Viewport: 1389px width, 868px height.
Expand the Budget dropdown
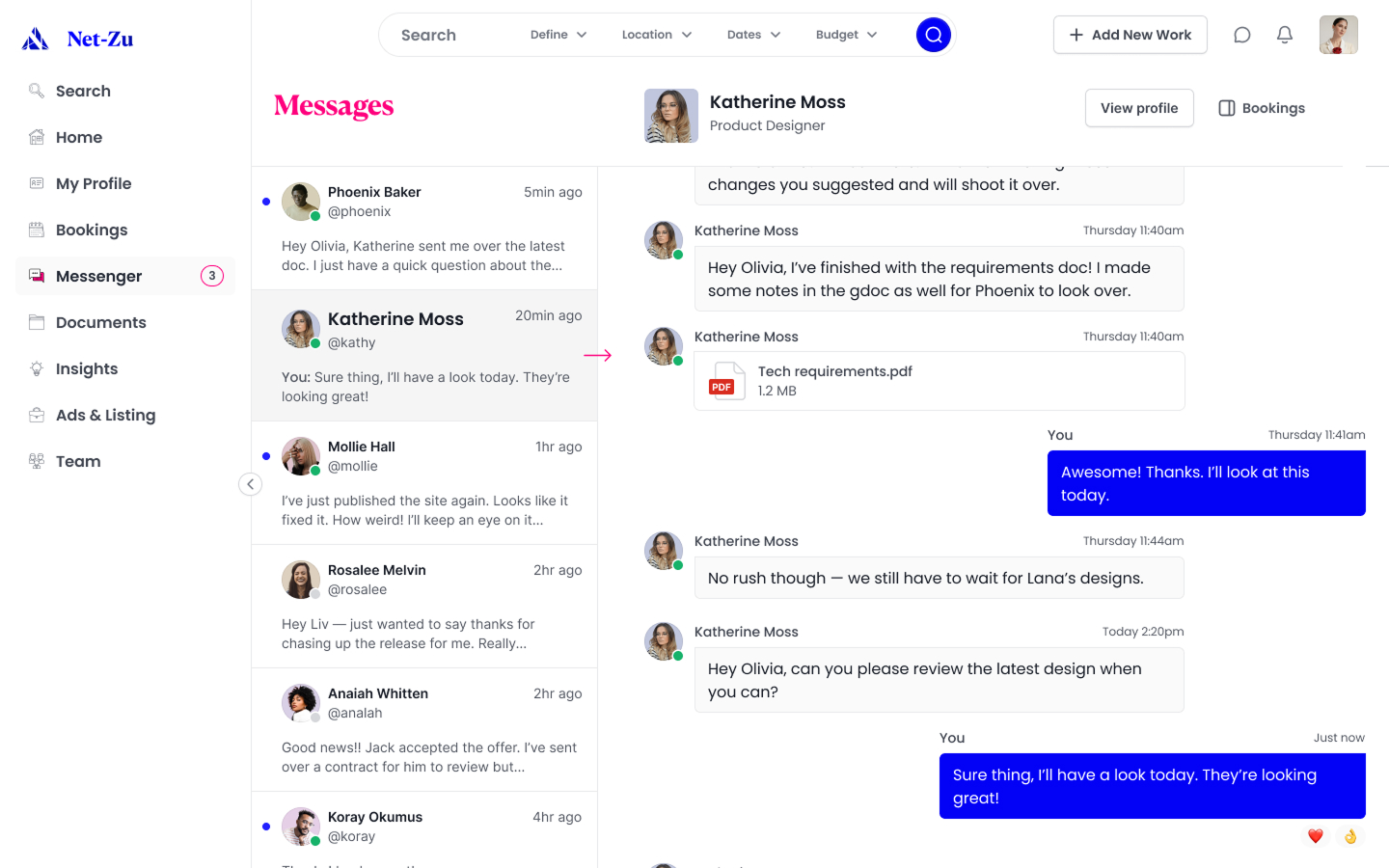click(x=847, y=35)
